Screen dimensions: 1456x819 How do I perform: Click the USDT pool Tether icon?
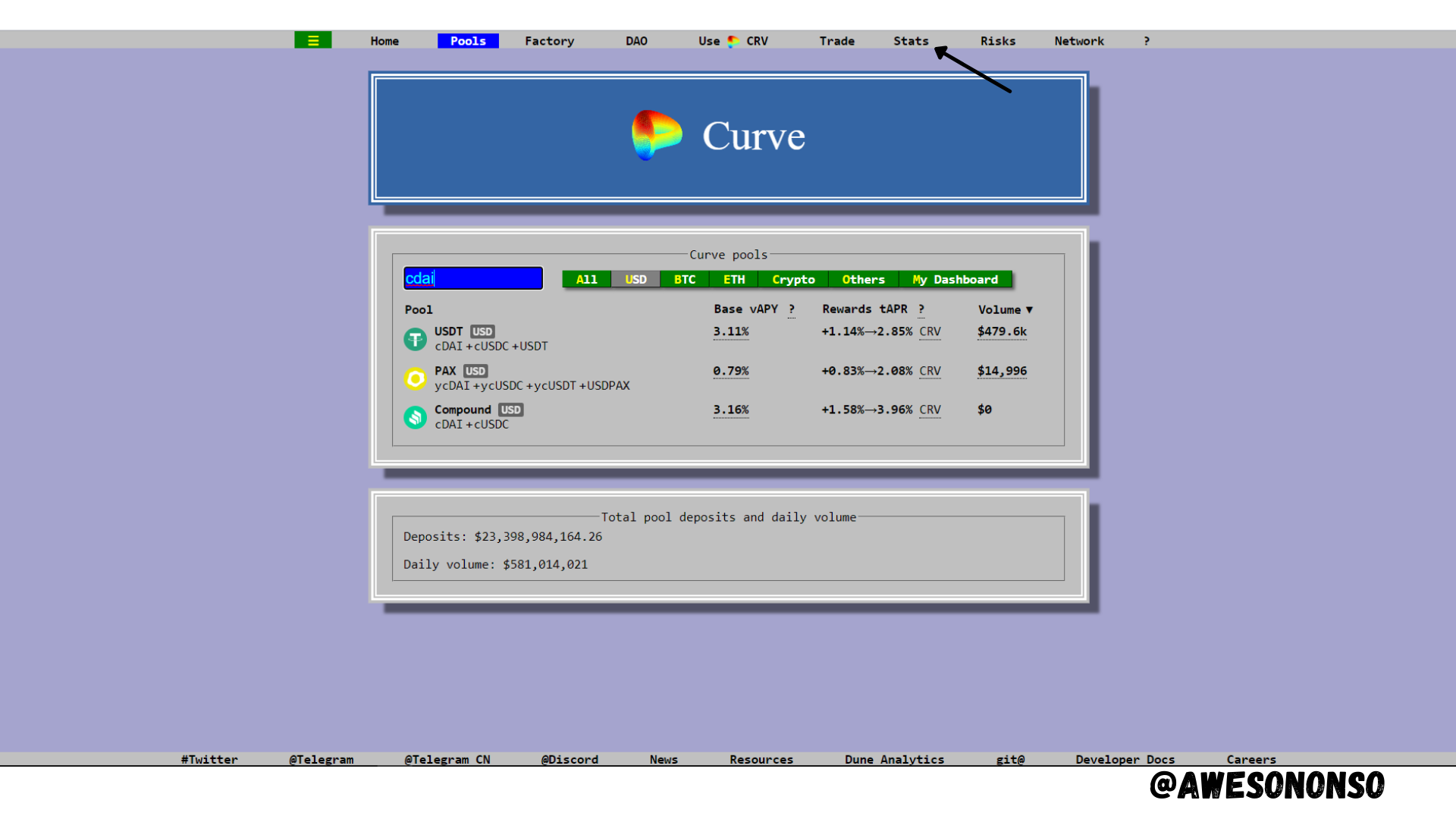point(415,339)
